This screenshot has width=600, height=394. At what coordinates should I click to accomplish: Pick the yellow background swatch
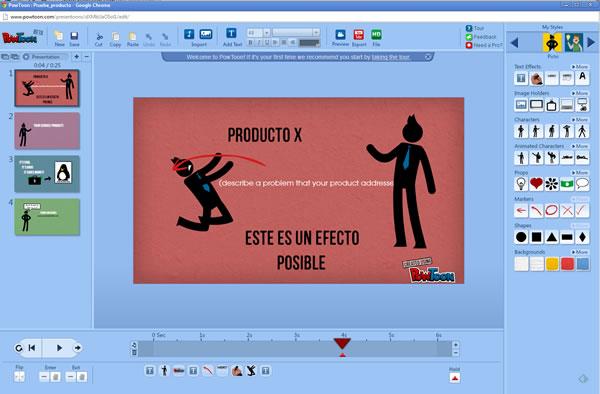(552, 264)
